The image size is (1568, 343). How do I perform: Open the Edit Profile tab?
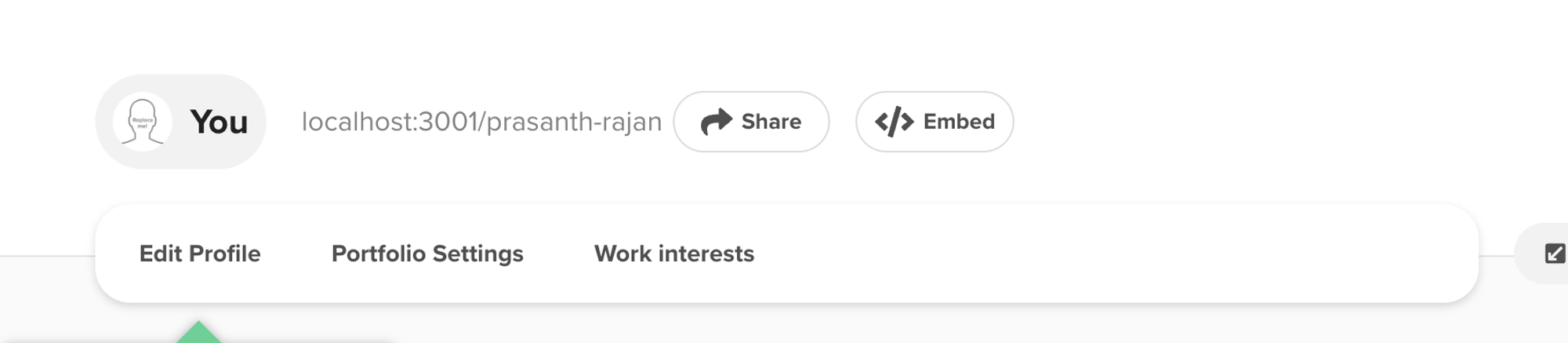(x=200, y=254)
